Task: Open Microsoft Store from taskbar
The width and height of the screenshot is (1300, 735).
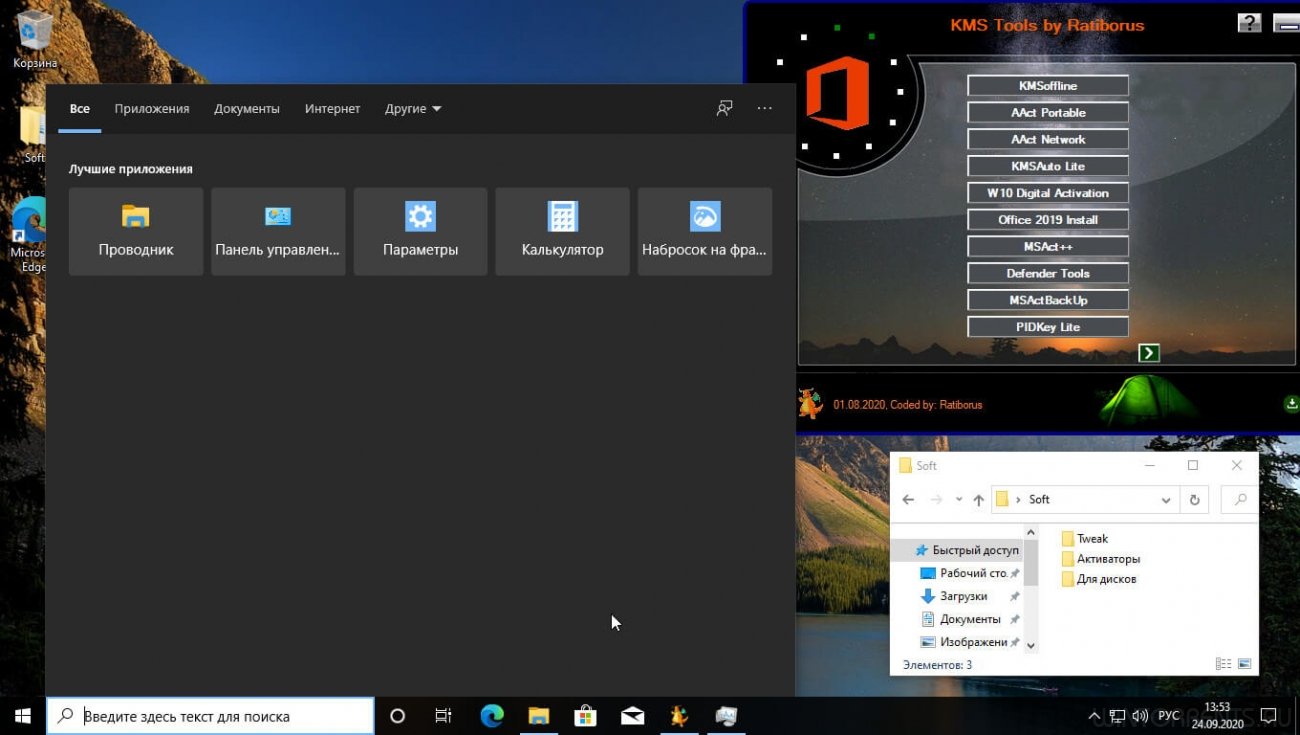Action: tap(585, 716)
